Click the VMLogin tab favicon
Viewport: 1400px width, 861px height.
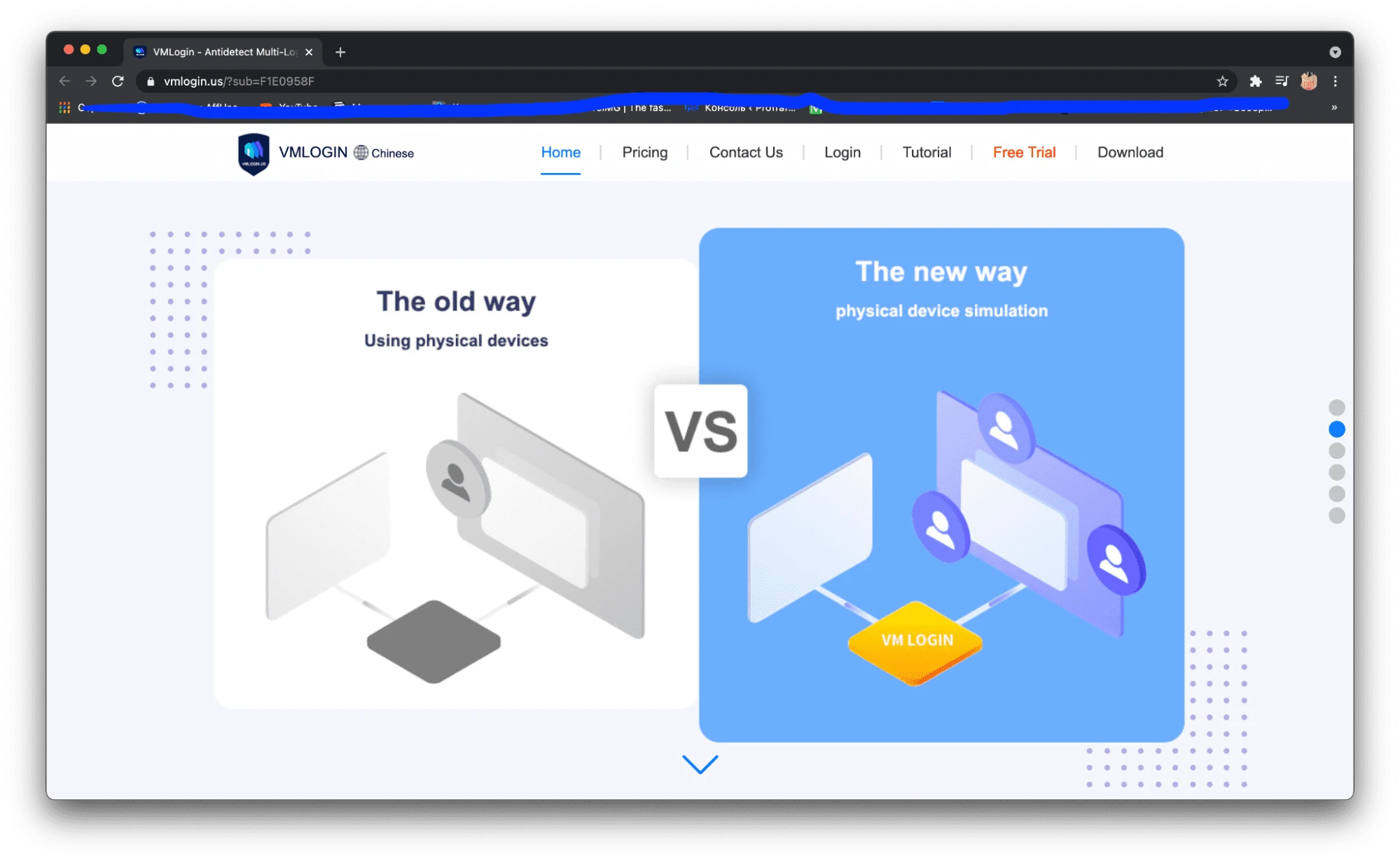[140, 52]
